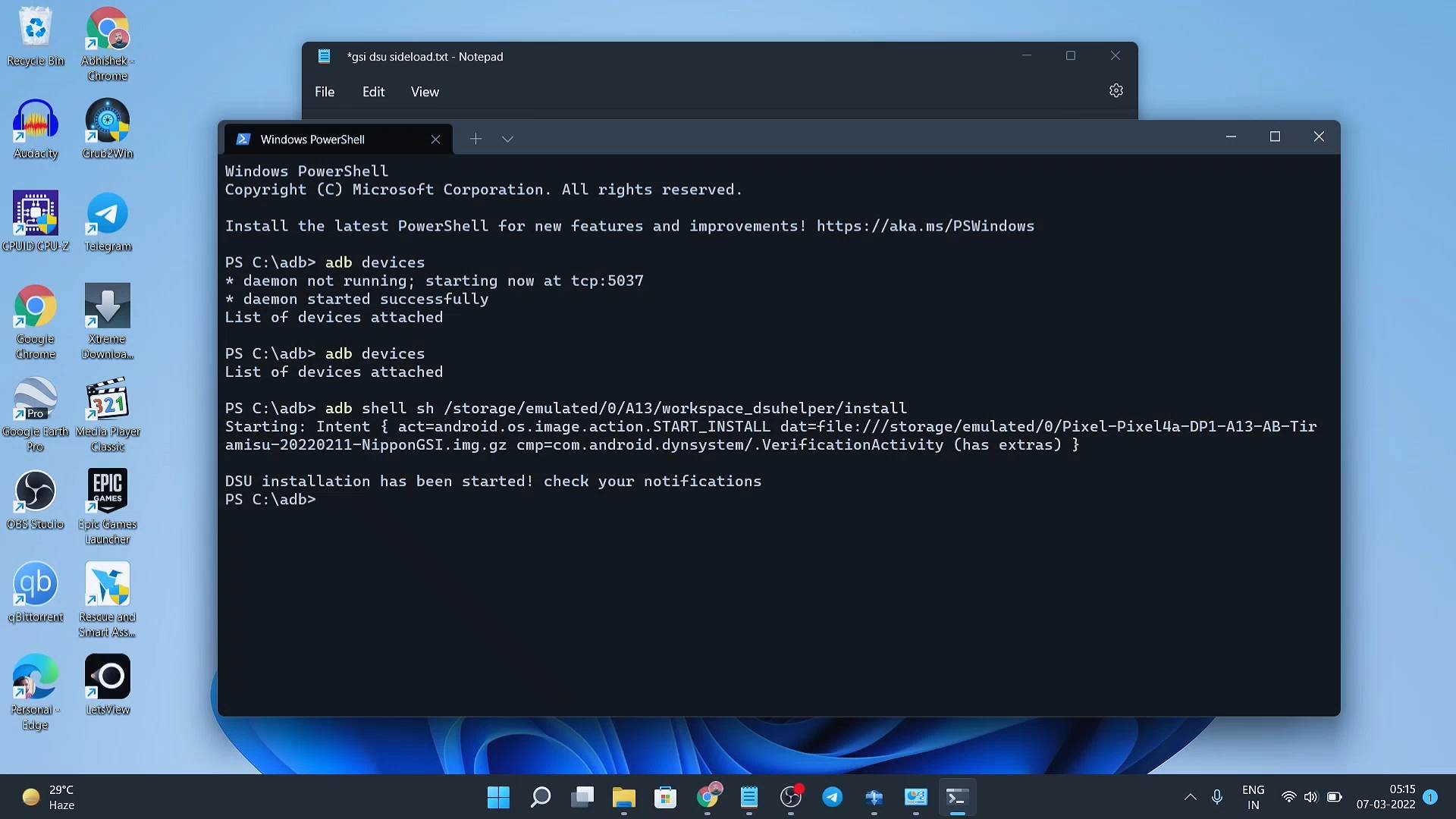Screen dimensions: 1456x819
Task: Open Notepad File menu
Action: click(x=325, y=92)
